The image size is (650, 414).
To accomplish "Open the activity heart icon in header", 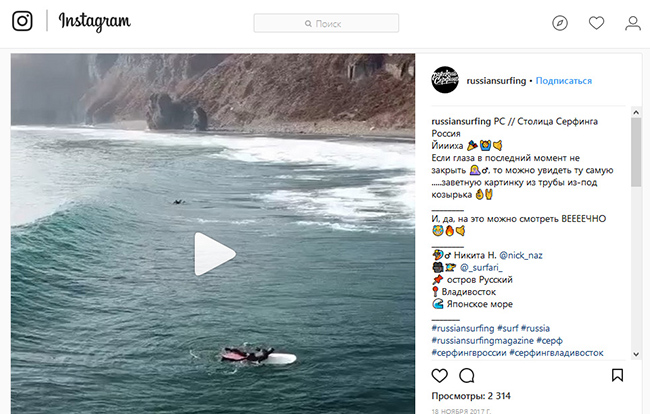I will click(x=596, y=23).
